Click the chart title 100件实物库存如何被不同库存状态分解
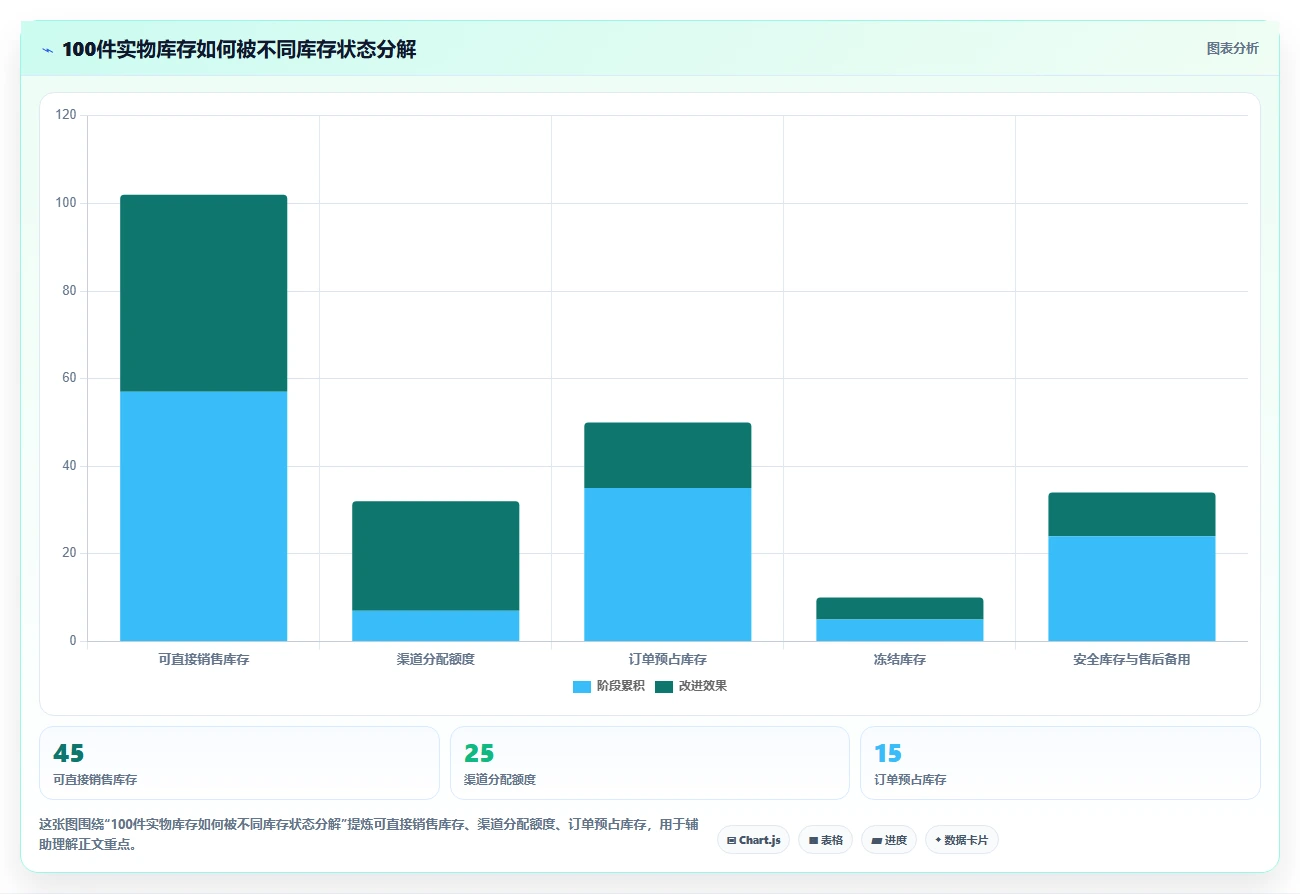This screenshot has width=1300, height=894. [x=239, y=50]
